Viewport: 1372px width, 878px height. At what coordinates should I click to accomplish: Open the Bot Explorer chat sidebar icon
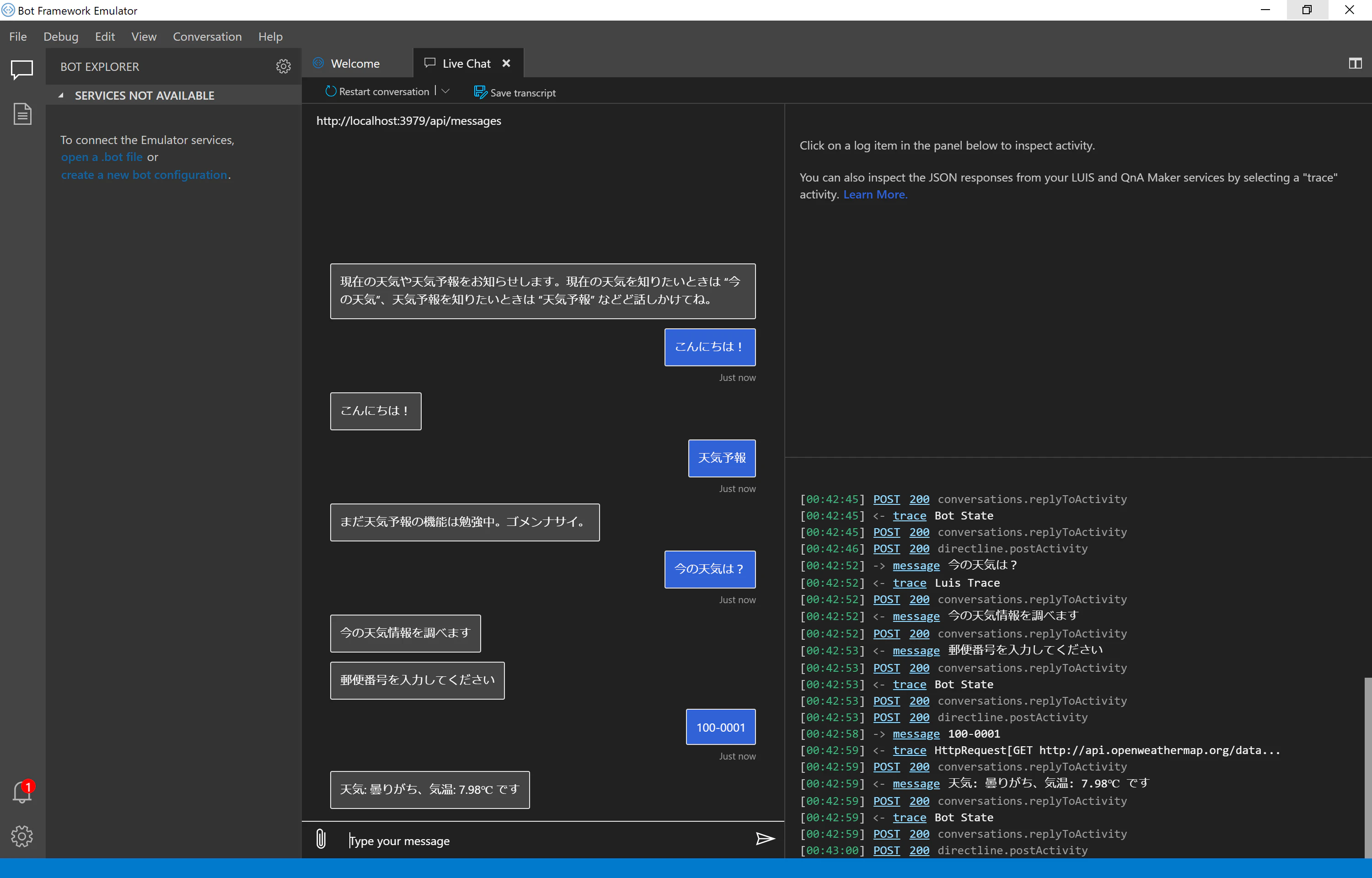click(x=22, y=70)
